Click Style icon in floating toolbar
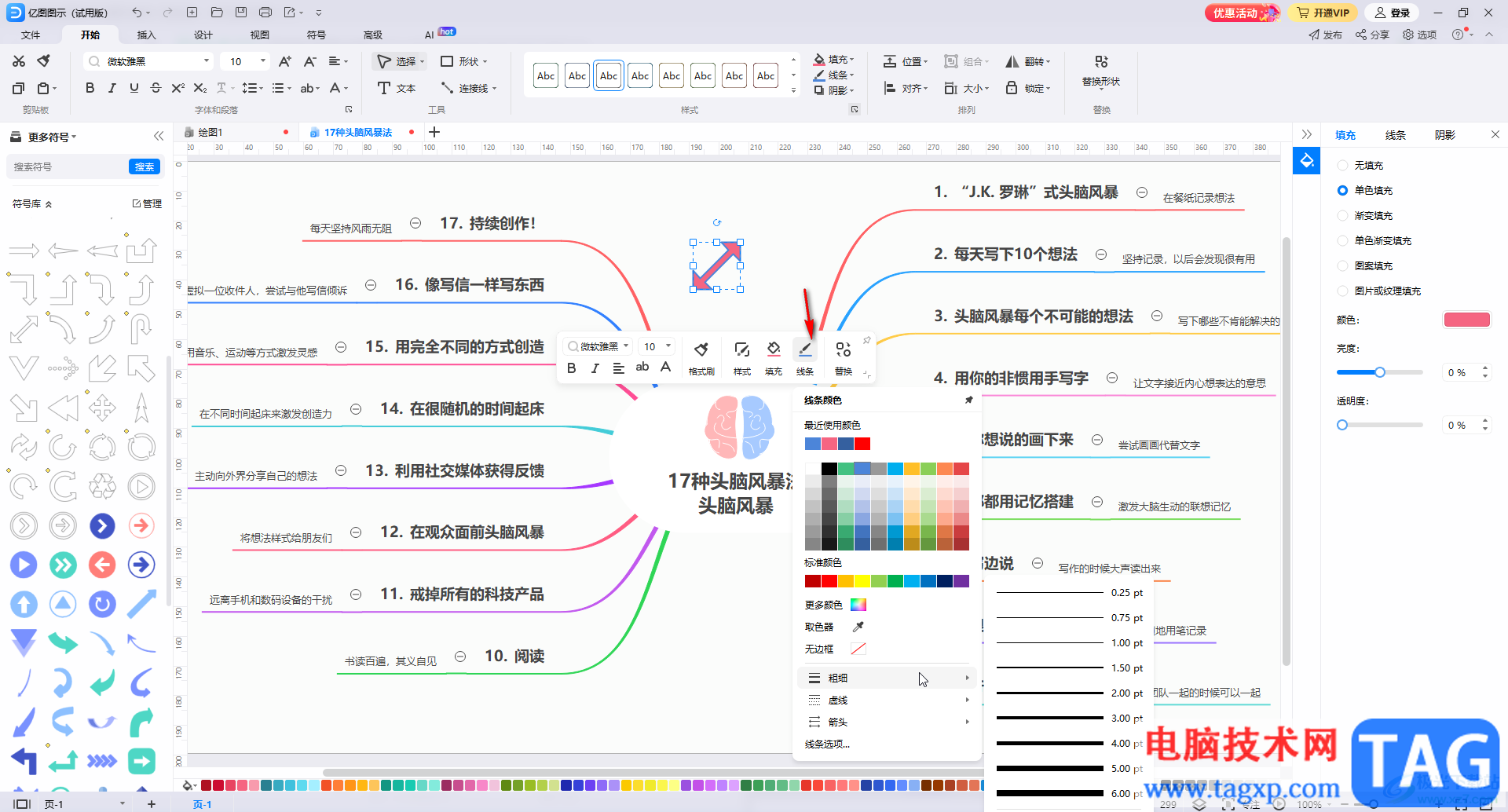 pyautogui.click(x=742, y=357)
